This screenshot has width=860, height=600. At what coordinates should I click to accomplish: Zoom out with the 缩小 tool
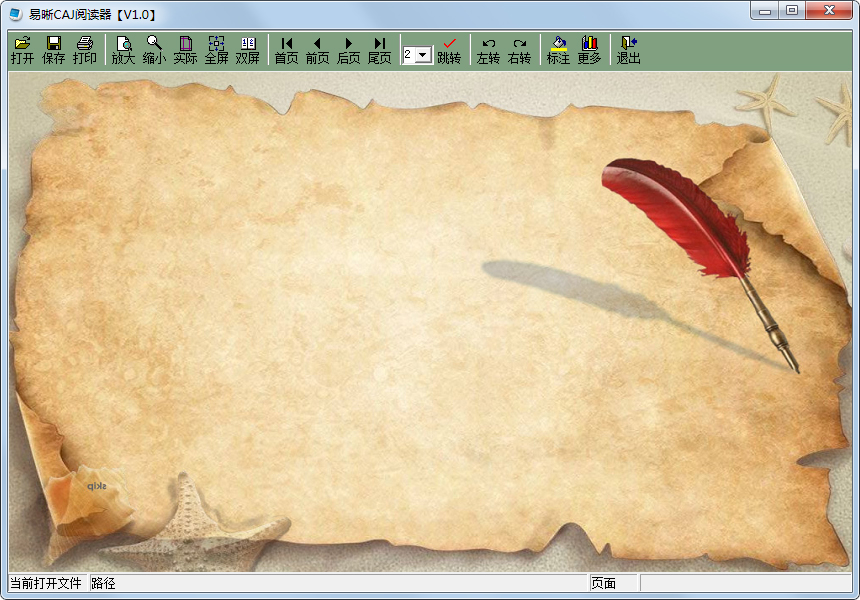[x=154, y=50]
